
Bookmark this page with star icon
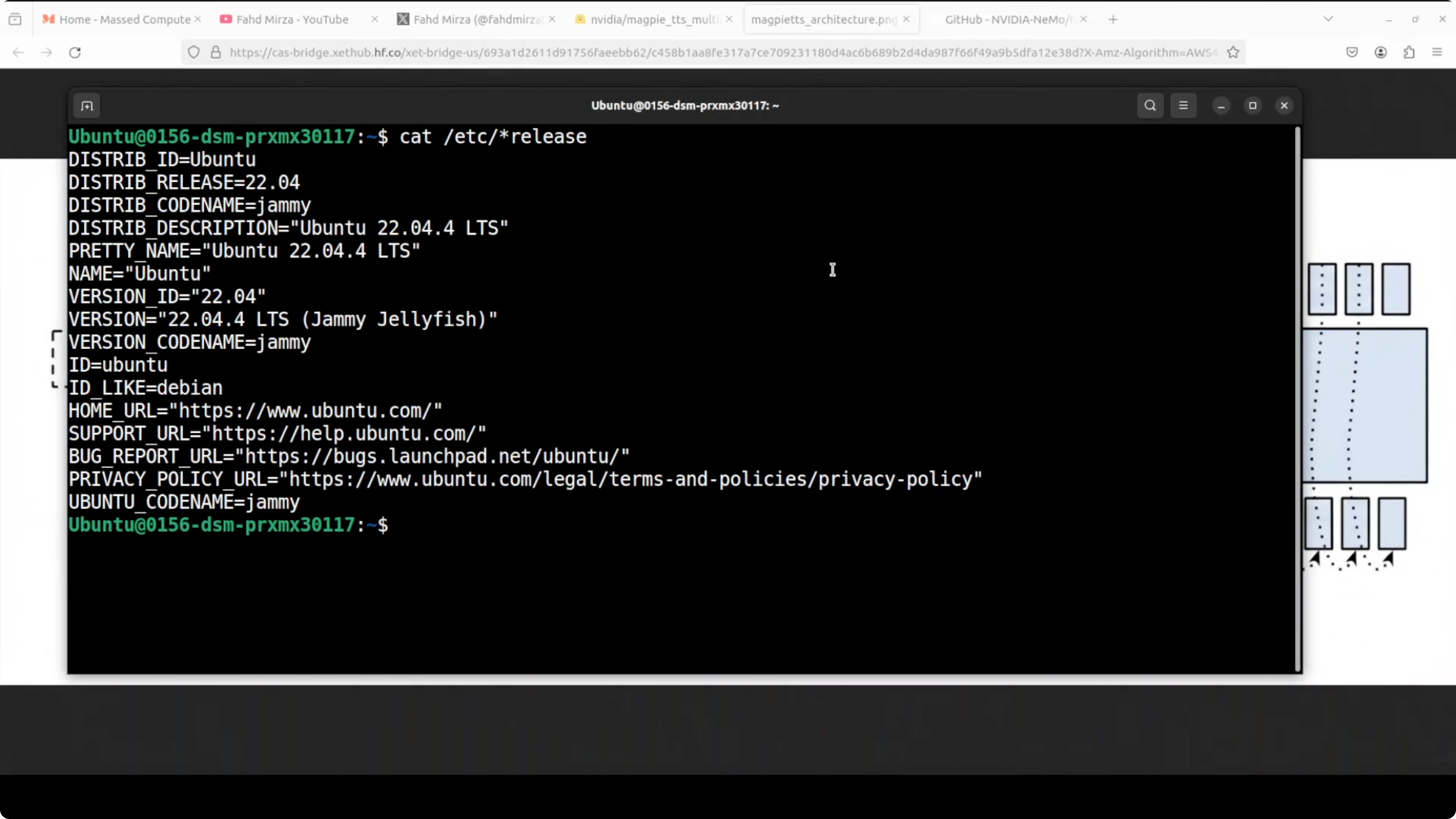point(1233,53)
